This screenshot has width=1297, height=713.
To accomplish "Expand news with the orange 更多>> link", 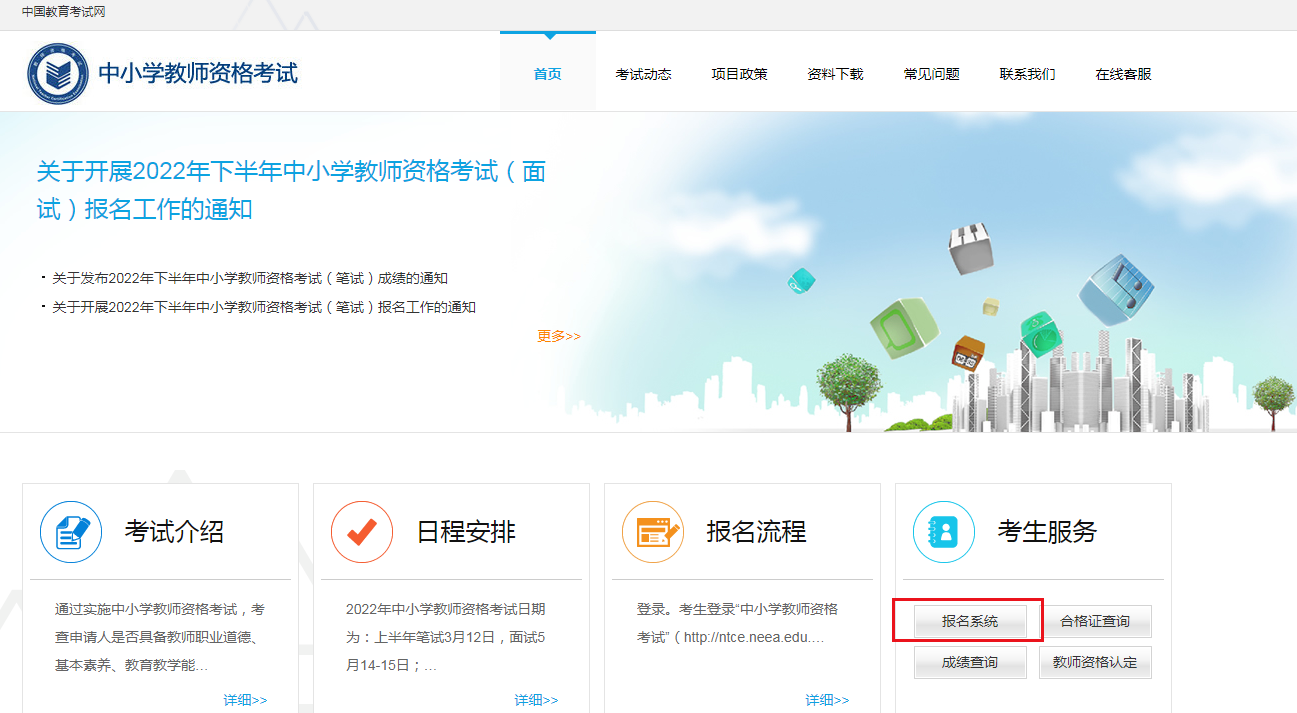I will point(558,336).
